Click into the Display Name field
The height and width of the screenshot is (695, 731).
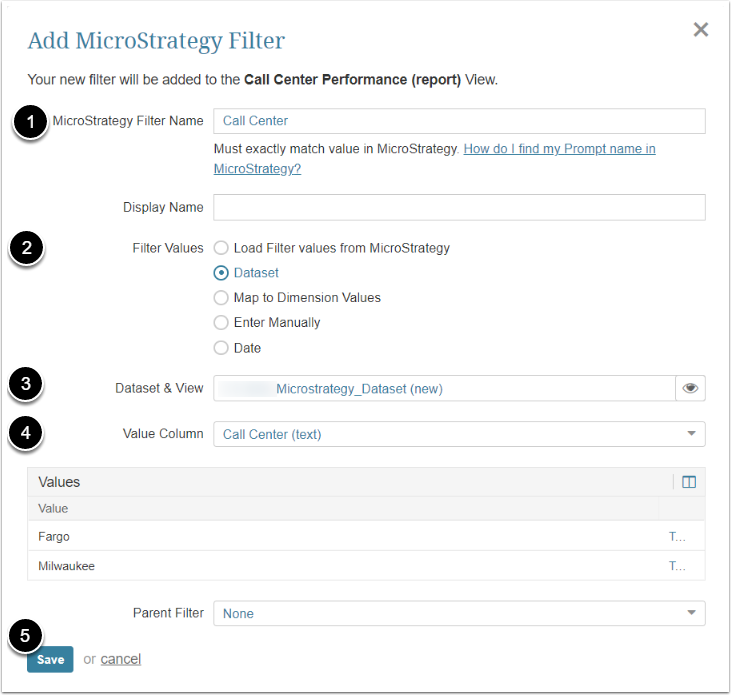click(x=459, y=207)
